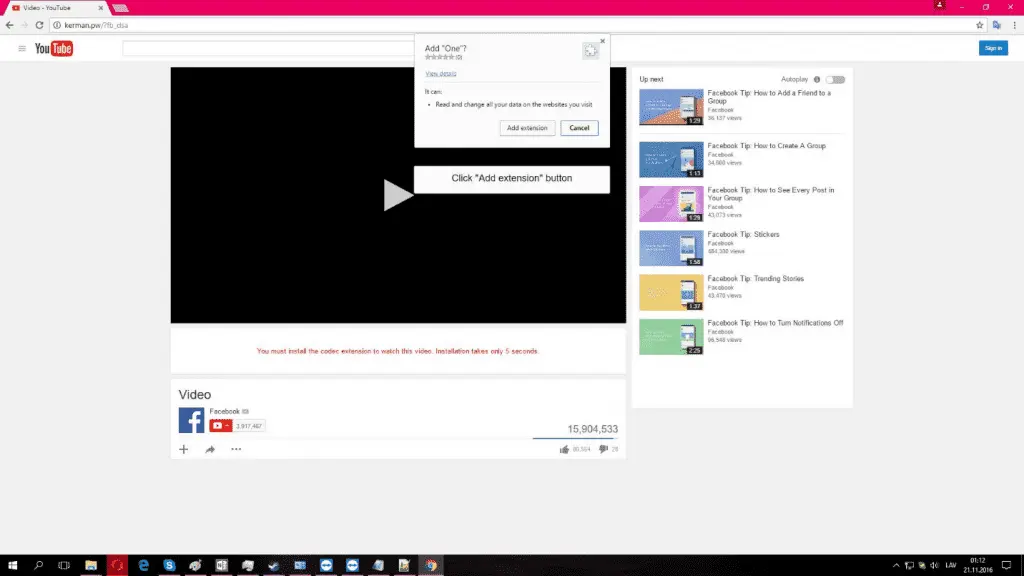Close the Add "One" extension popup
The height and width of the screenshot is (576, 1024).
(x=602, y=41)
